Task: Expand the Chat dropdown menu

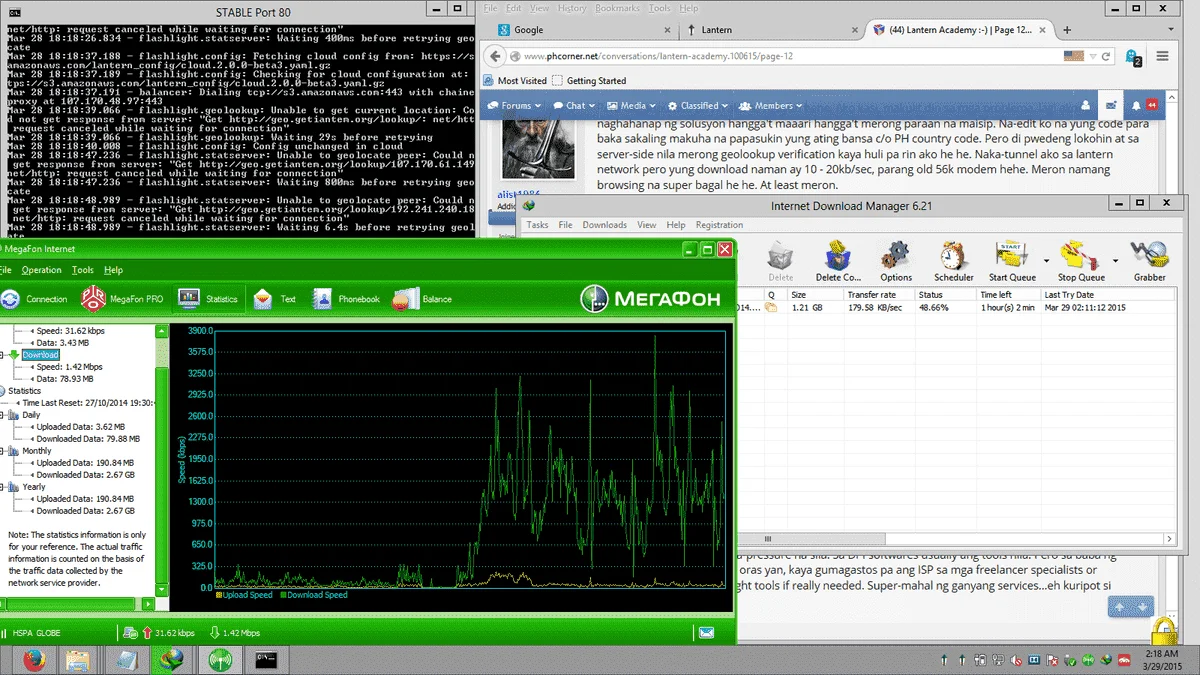Action: coord(574,105)
